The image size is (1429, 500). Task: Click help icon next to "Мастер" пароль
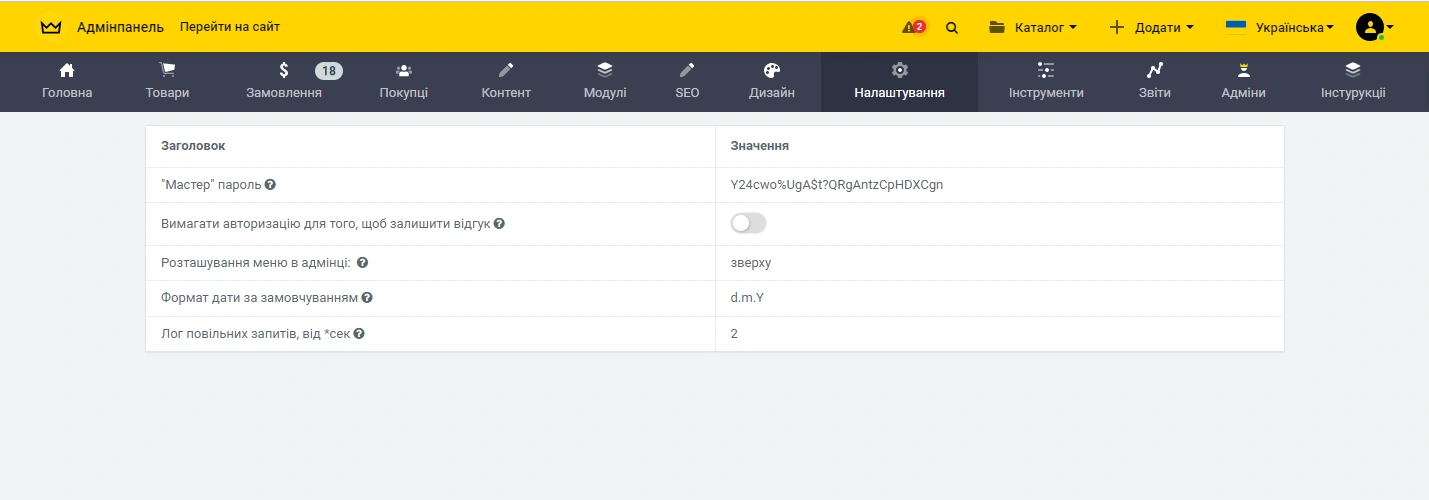pyautogui.click(x=271, y=185)
